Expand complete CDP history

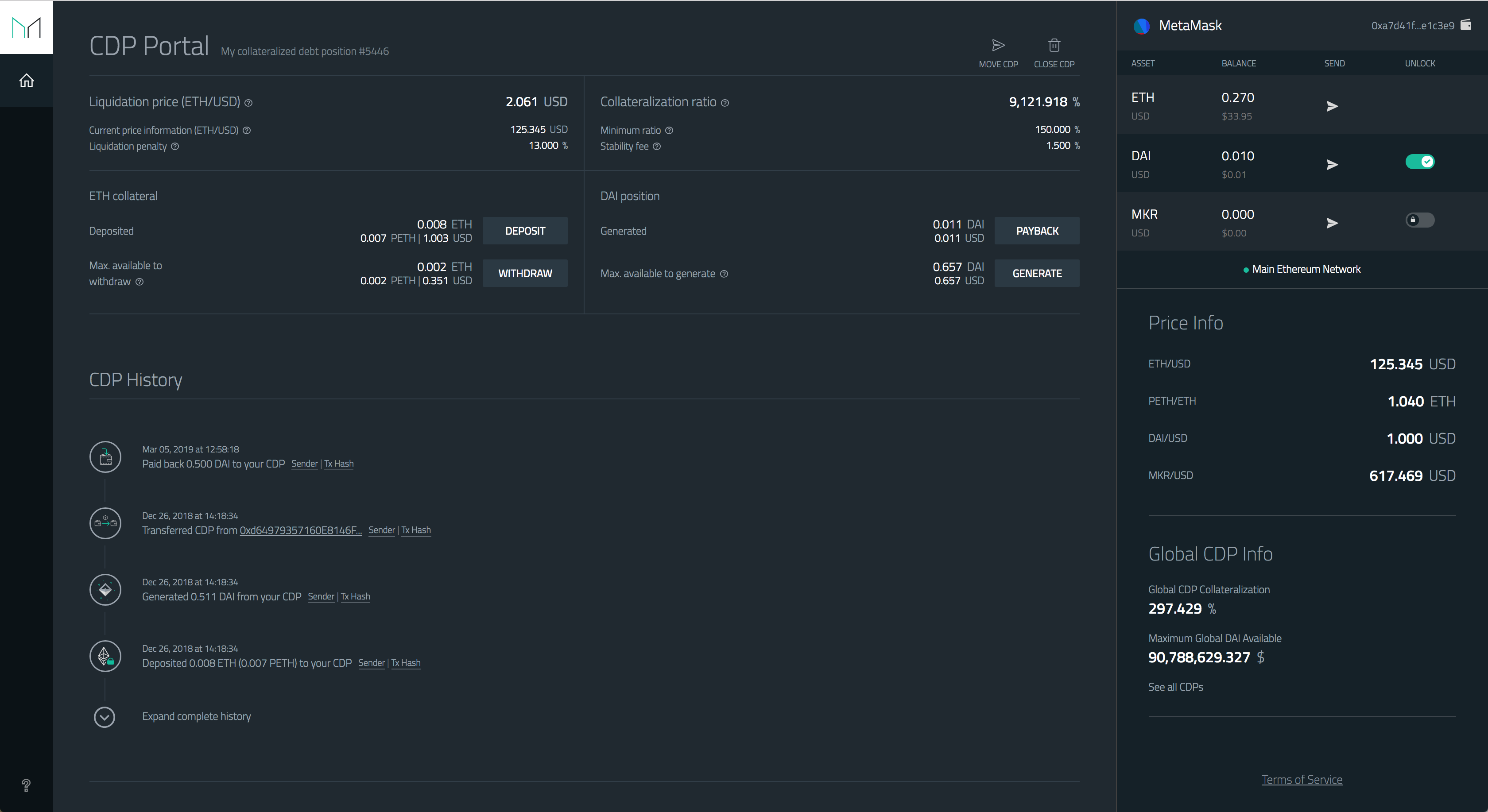click(196, 716)
